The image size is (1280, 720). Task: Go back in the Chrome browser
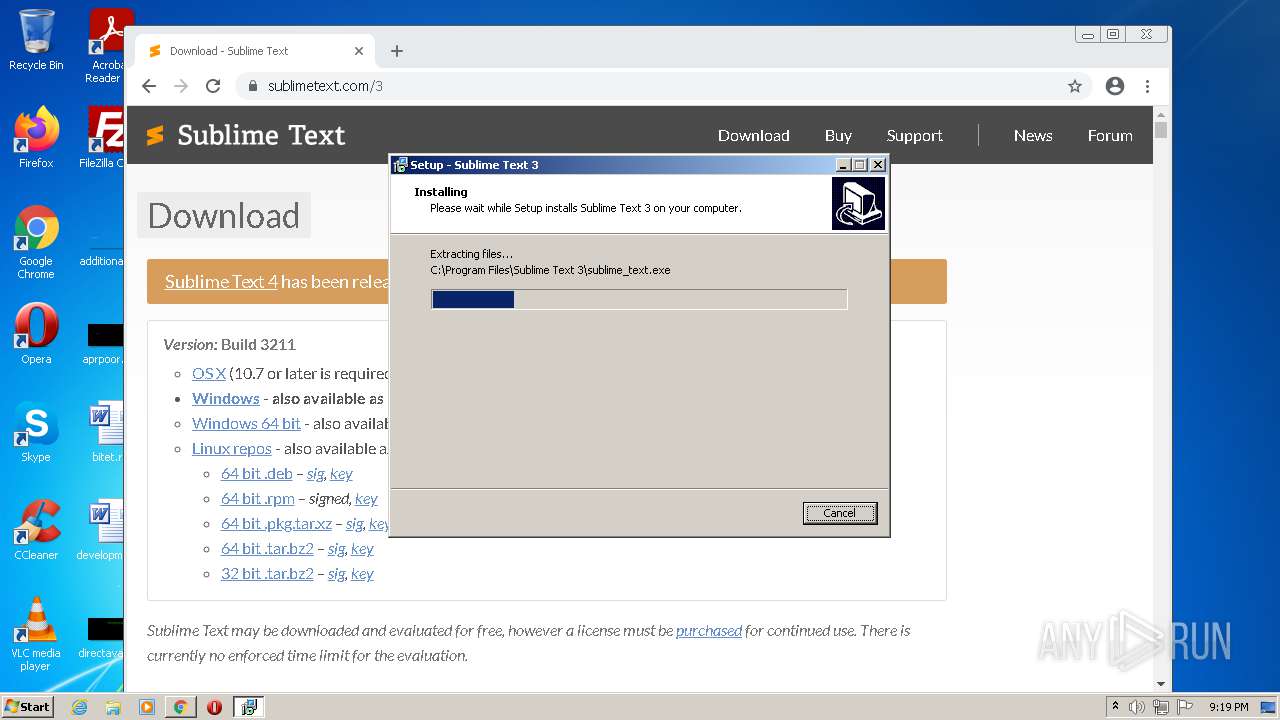149,86
